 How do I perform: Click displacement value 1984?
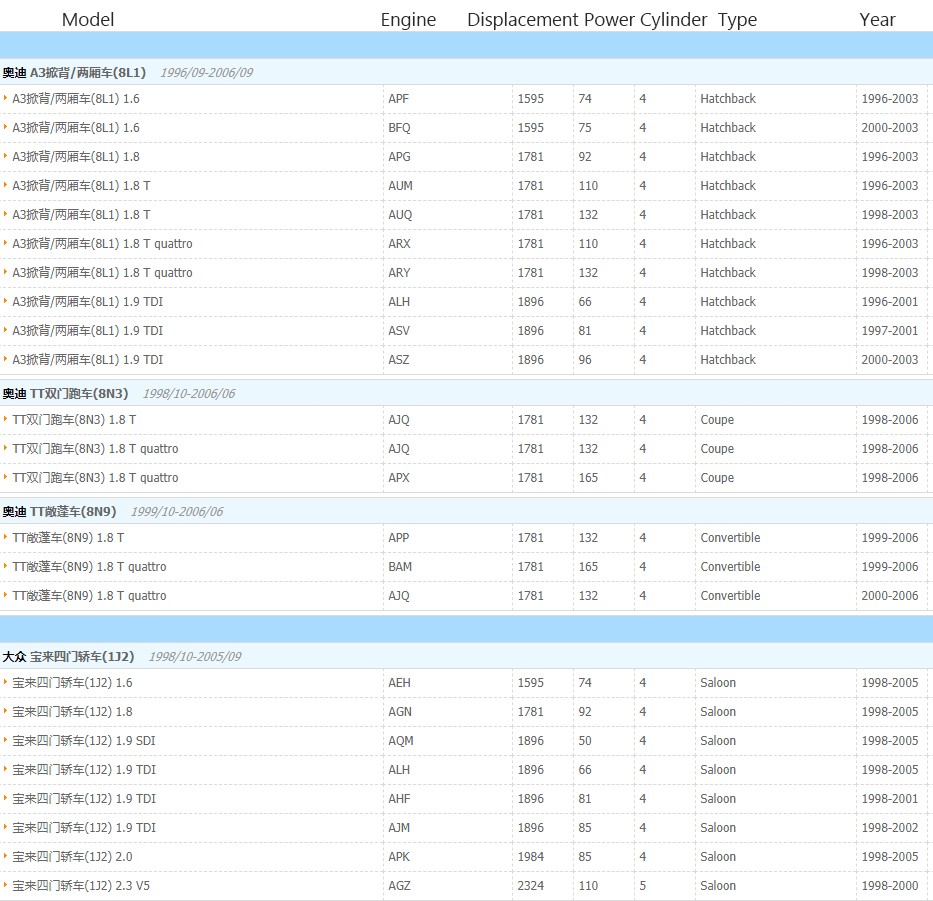coord(531,856)
